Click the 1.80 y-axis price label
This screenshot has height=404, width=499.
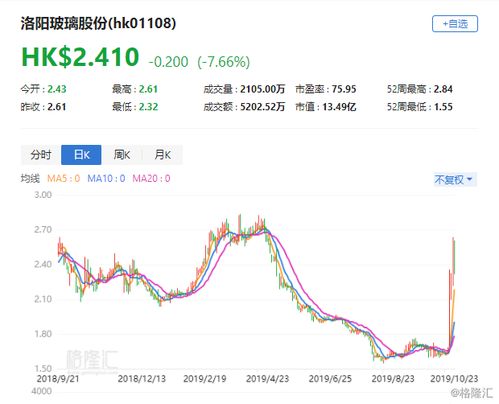[x=43, y=334]
